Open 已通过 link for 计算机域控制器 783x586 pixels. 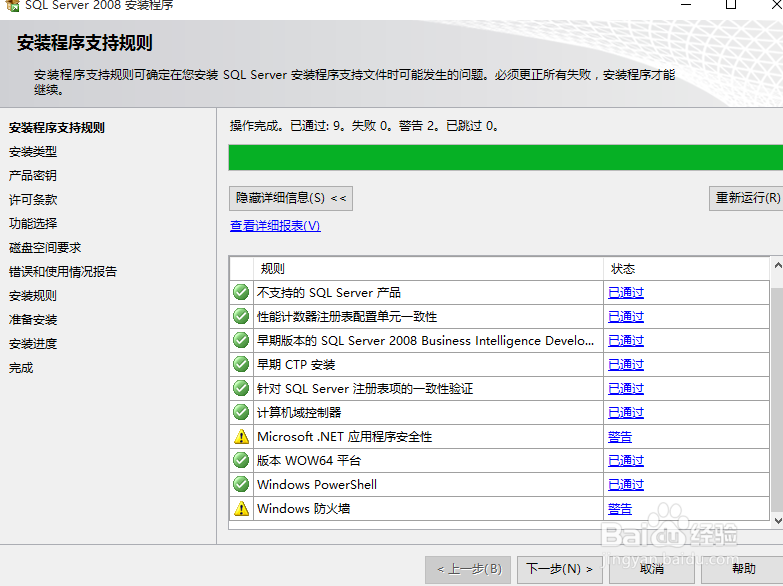626,413
